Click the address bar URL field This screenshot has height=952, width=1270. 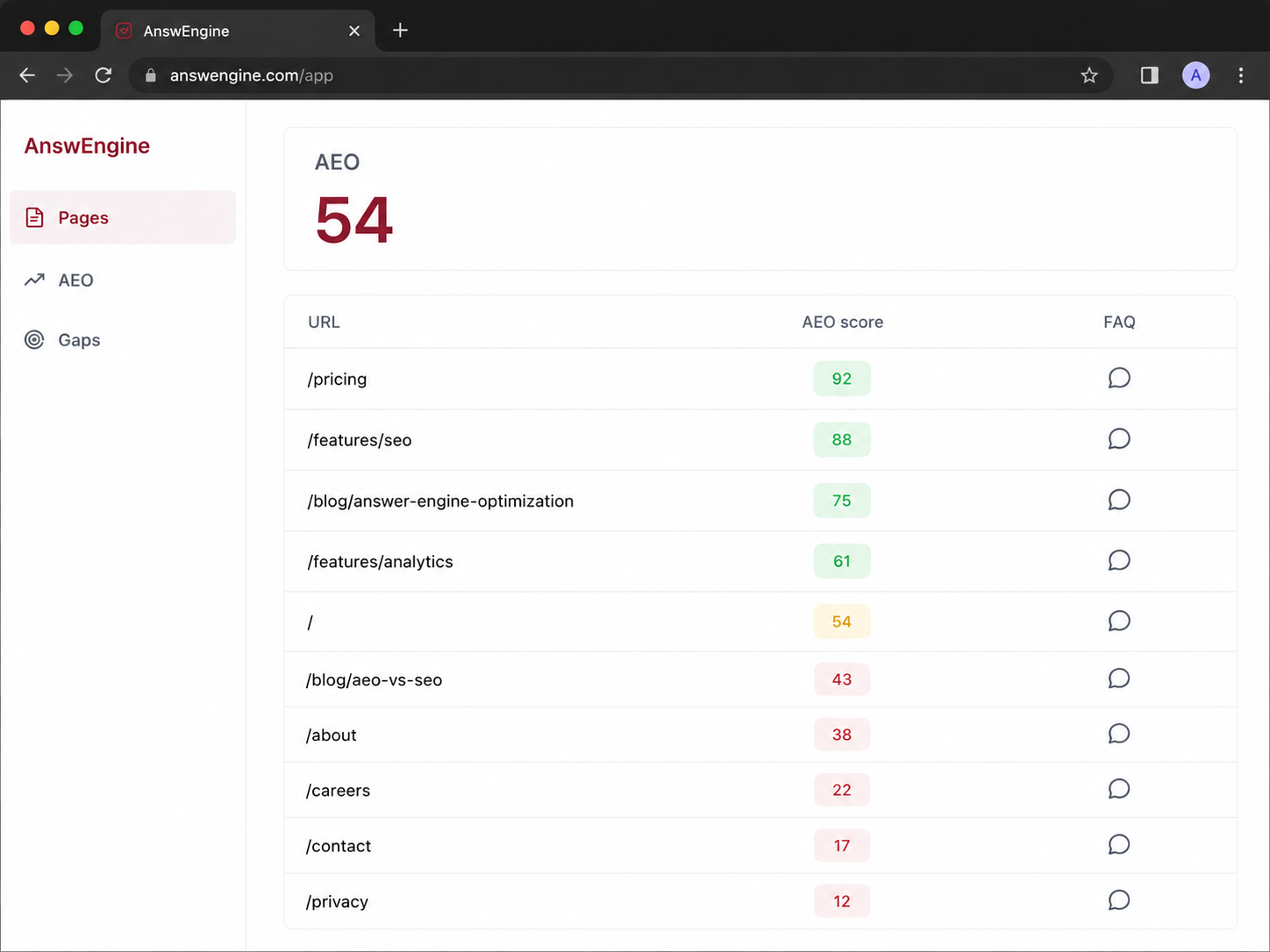click(x=614, y=75)
